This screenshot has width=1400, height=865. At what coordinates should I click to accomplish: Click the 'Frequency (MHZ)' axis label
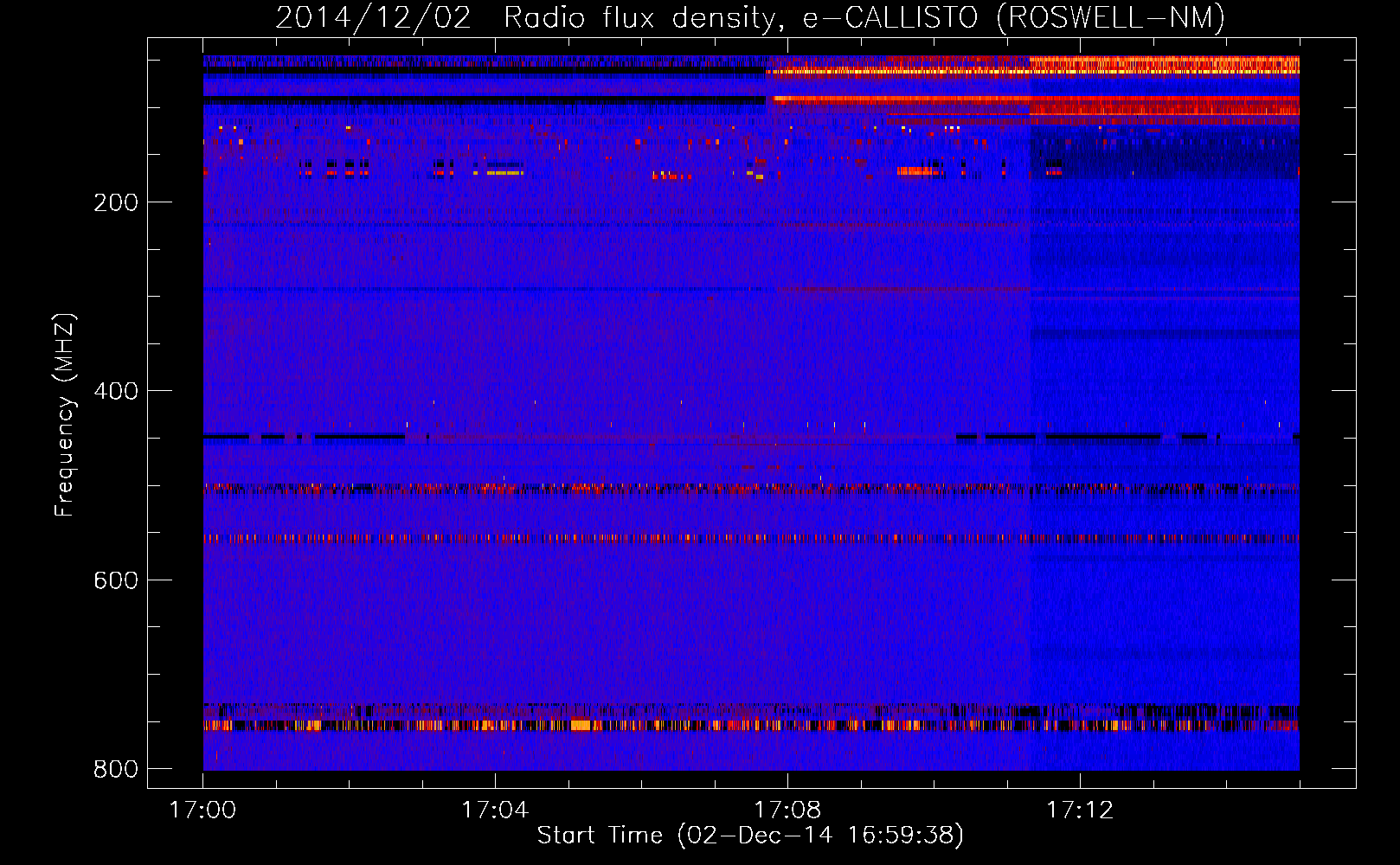tap(65, 415)
